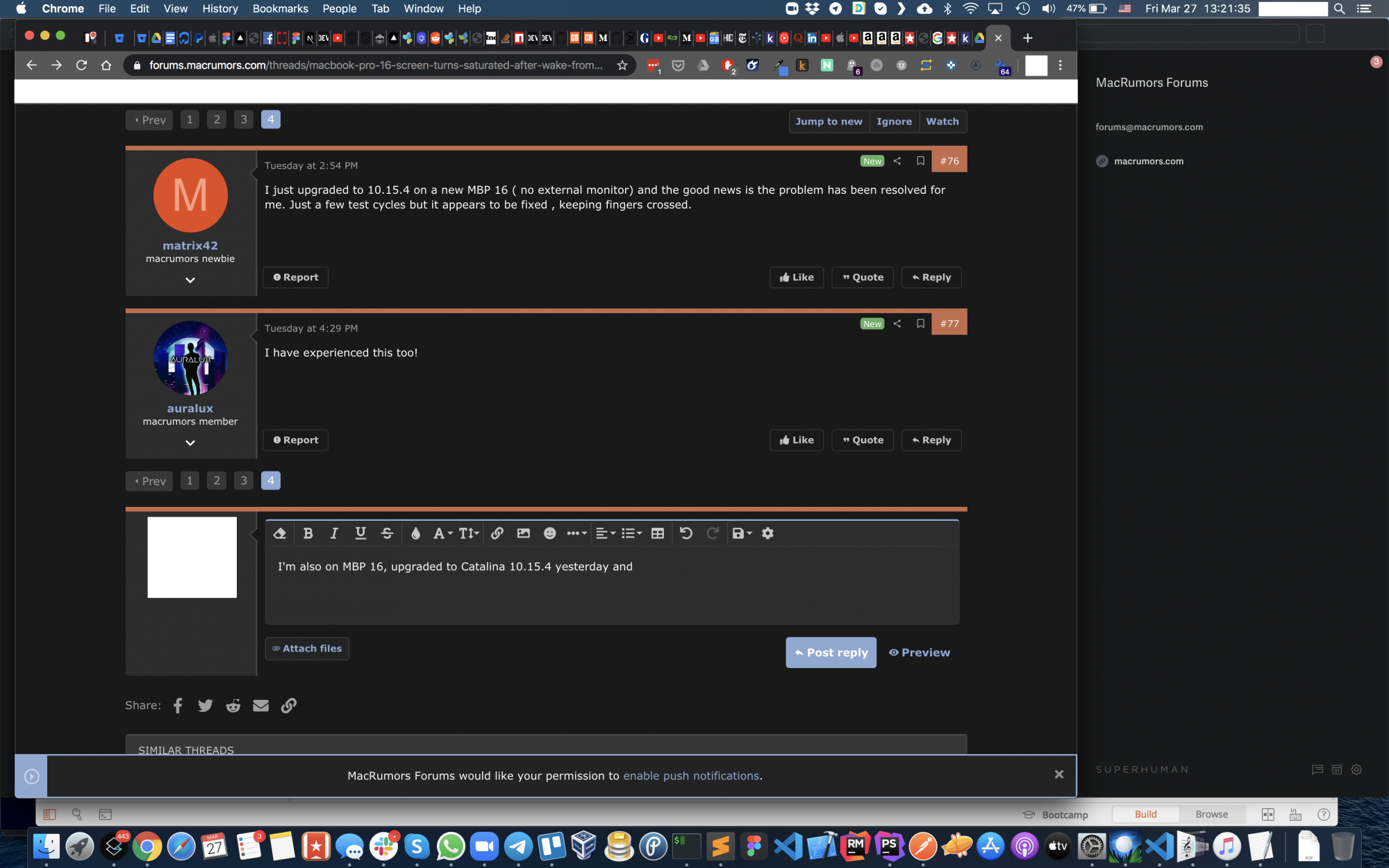Viewport: 1389px width, 868px height.
Task: Like matrix42's post
Action: tap(797, 277)
